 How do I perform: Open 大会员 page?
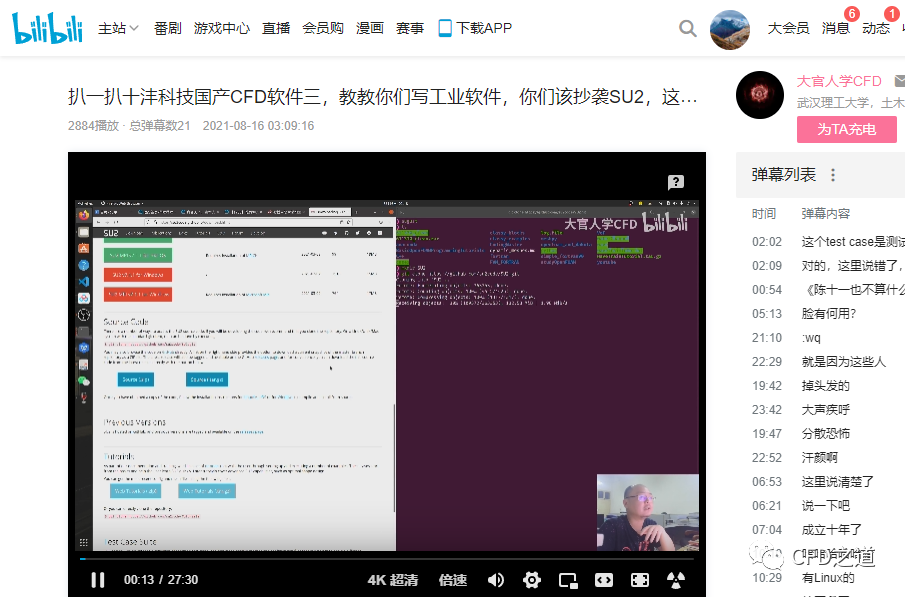point(788,28)
